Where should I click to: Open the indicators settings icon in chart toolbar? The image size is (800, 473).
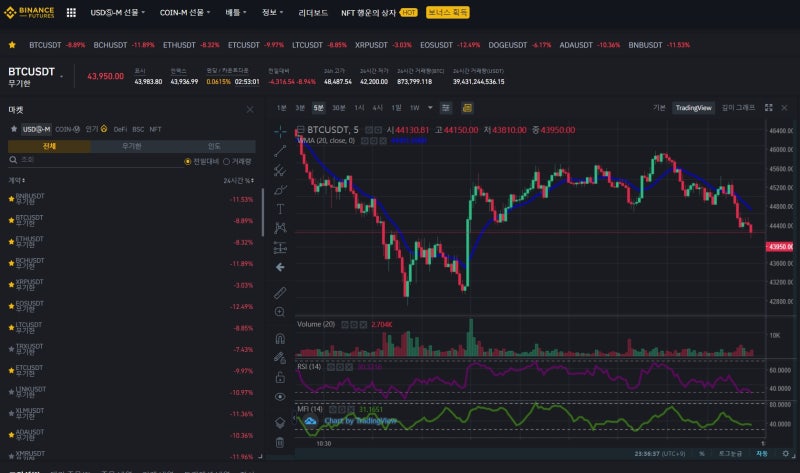click(446, 108)
